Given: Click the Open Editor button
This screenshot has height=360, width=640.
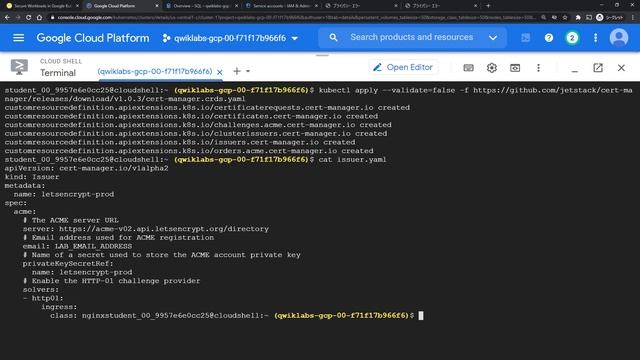Looking at the screenshot, I should click(403, 67).
